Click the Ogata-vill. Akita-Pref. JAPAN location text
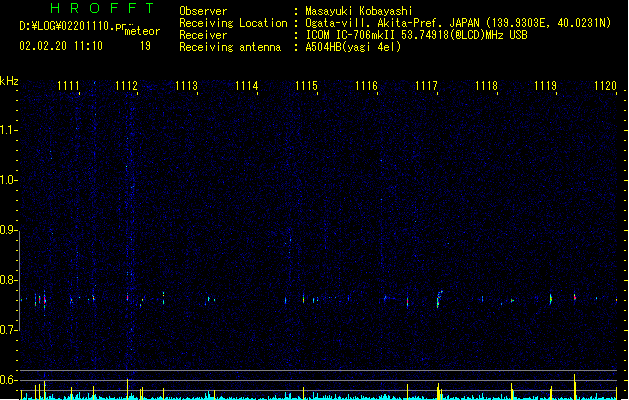The image size is (629, 400). tap(392, 23)
